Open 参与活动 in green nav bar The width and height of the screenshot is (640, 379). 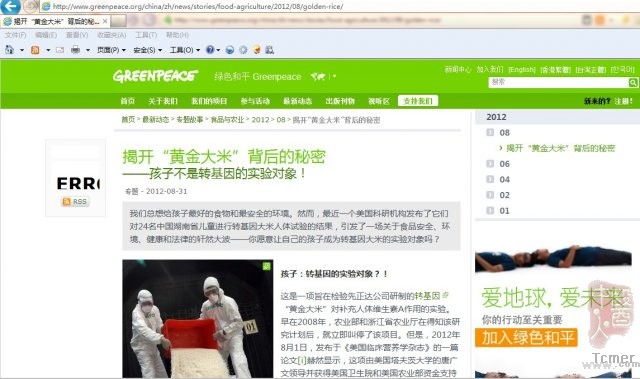pyautogui.click(x=255, y=101)
